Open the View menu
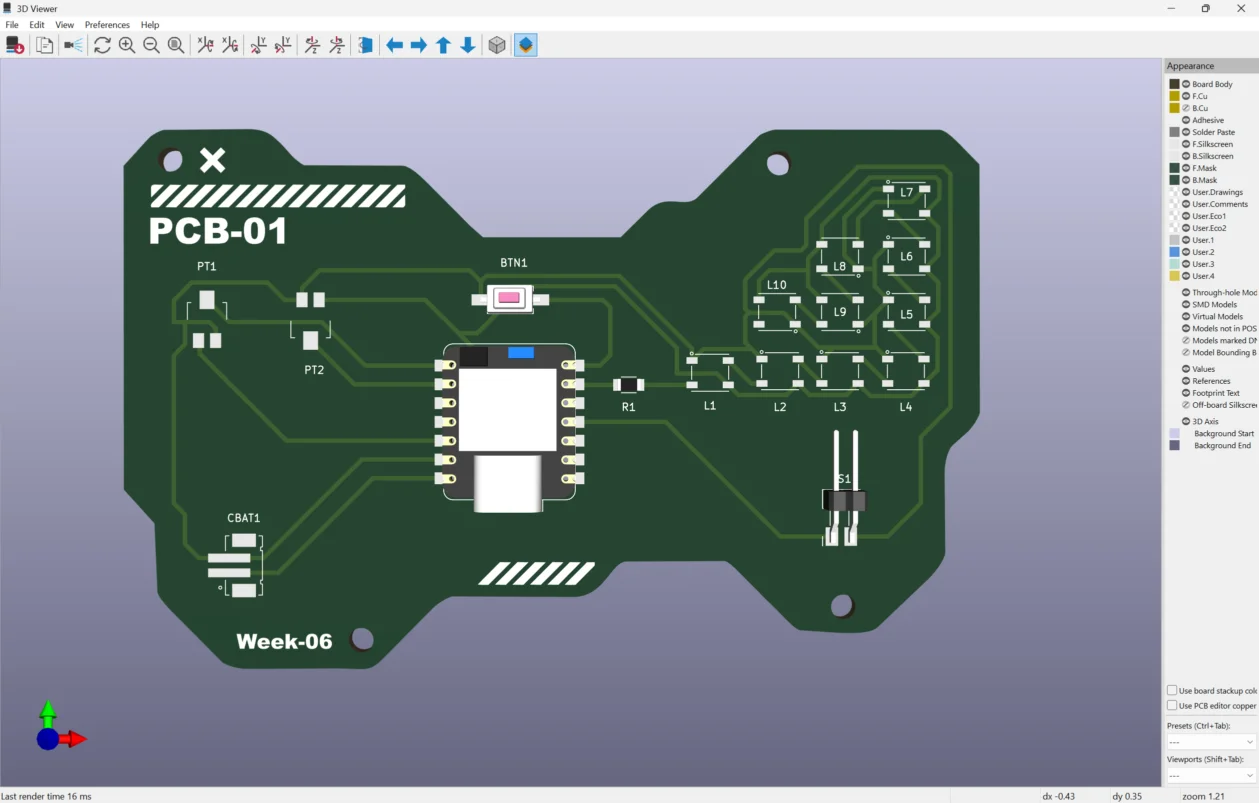This screenshot has width=1259, height=803. tap(64, 25)
